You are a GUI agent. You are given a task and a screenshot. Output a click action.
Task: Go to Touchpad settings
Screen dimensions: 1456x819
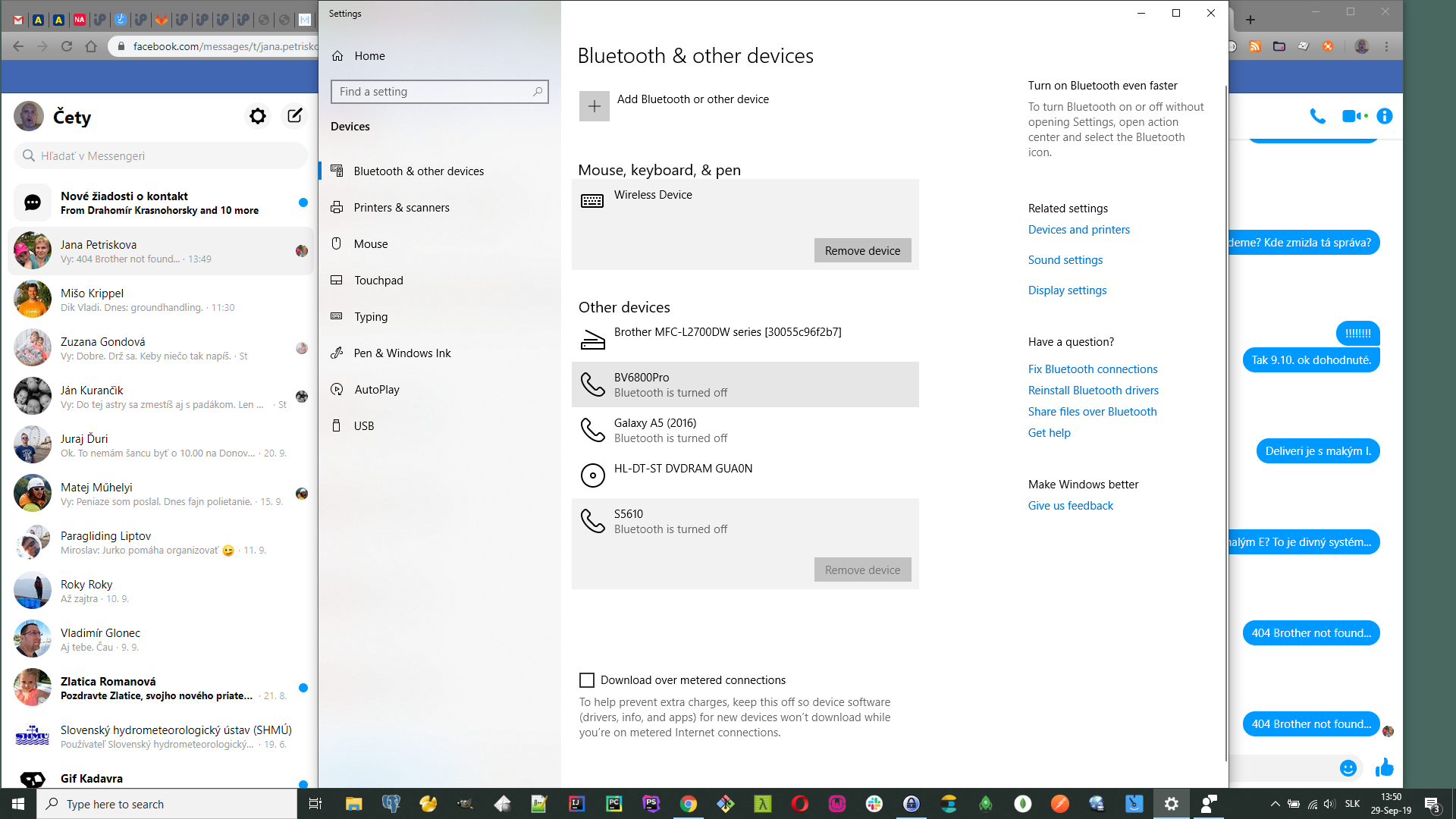click(440, 281)
